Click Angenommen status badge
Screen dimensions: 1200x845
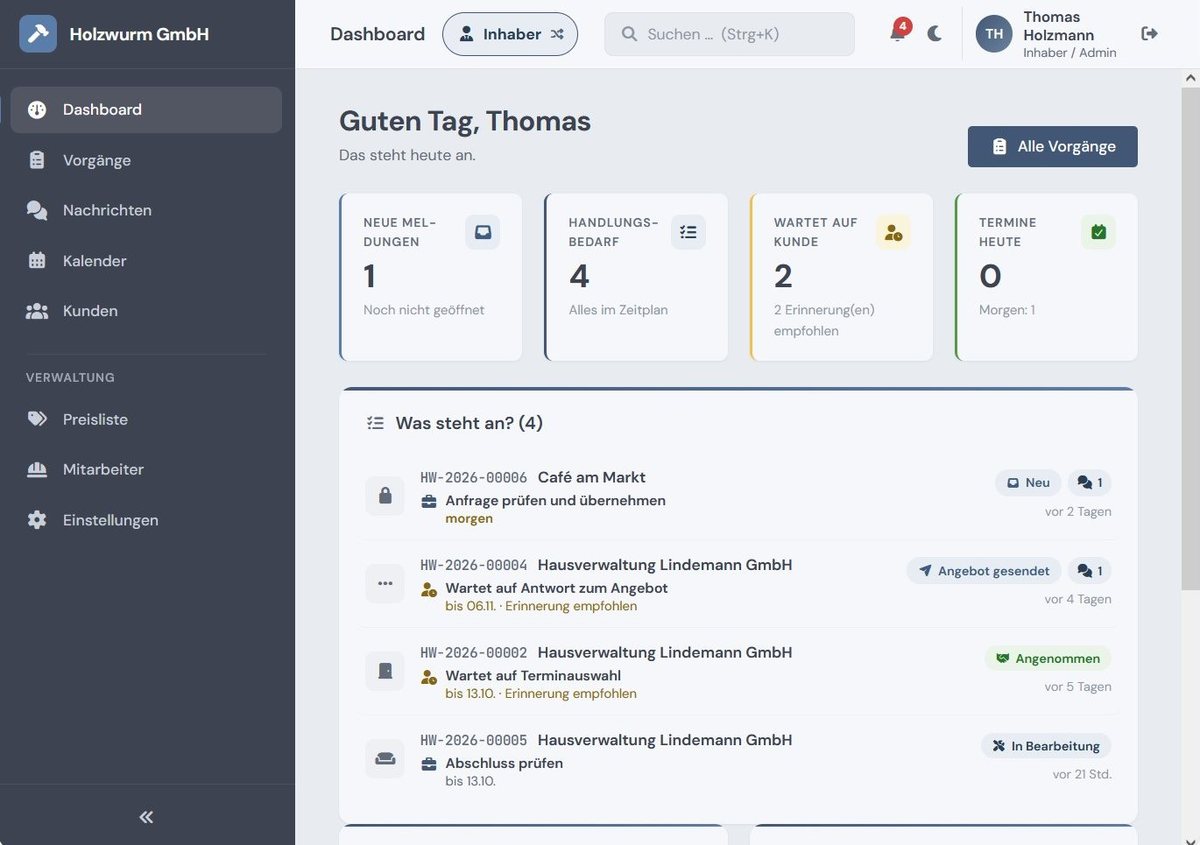pyautogui.click(x=1047, y=659)
